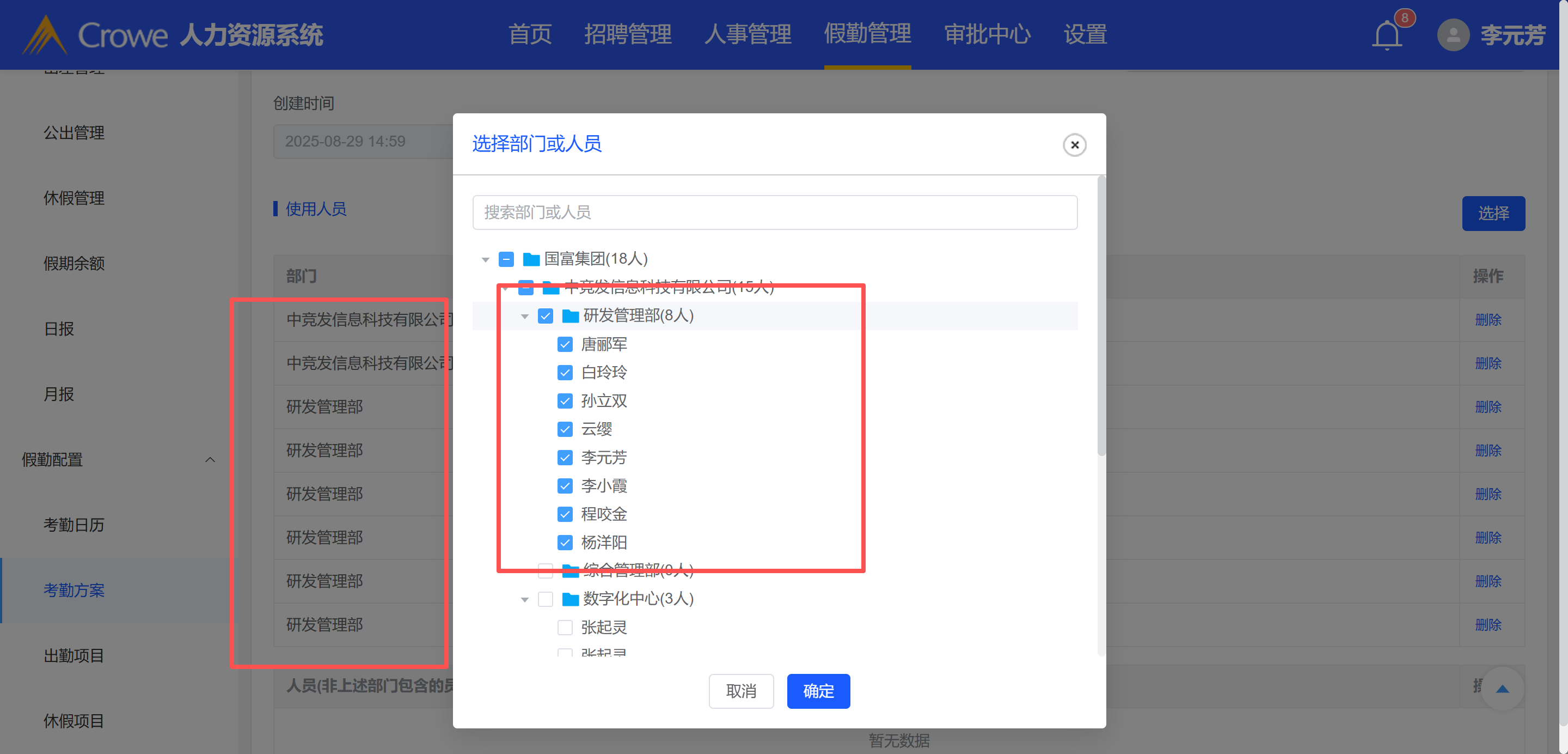Viewport: 1568px width, 754px height.
Task: Collapse the 国富集团 tree node
Action: [485, 260]
